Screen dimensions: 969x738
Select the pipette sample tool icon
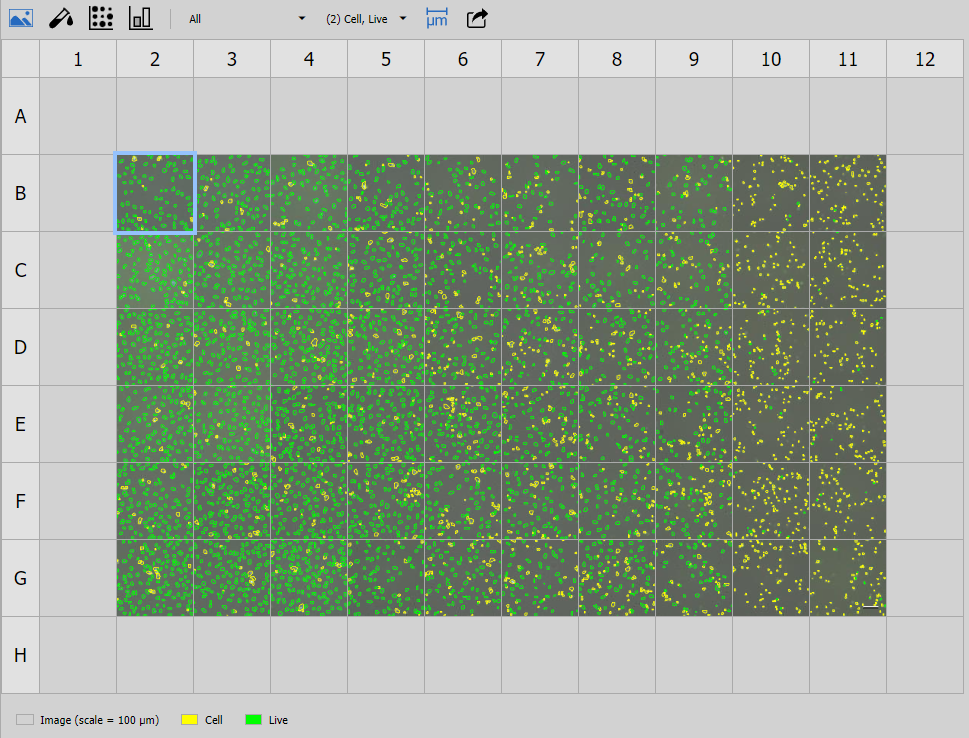coord(61,19)
